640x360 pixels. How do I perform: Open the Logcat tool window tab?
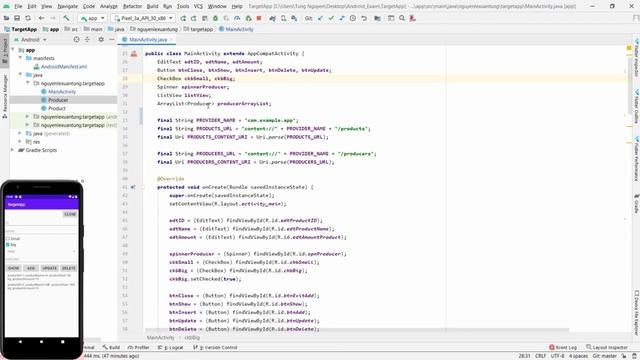pos(171,347)
